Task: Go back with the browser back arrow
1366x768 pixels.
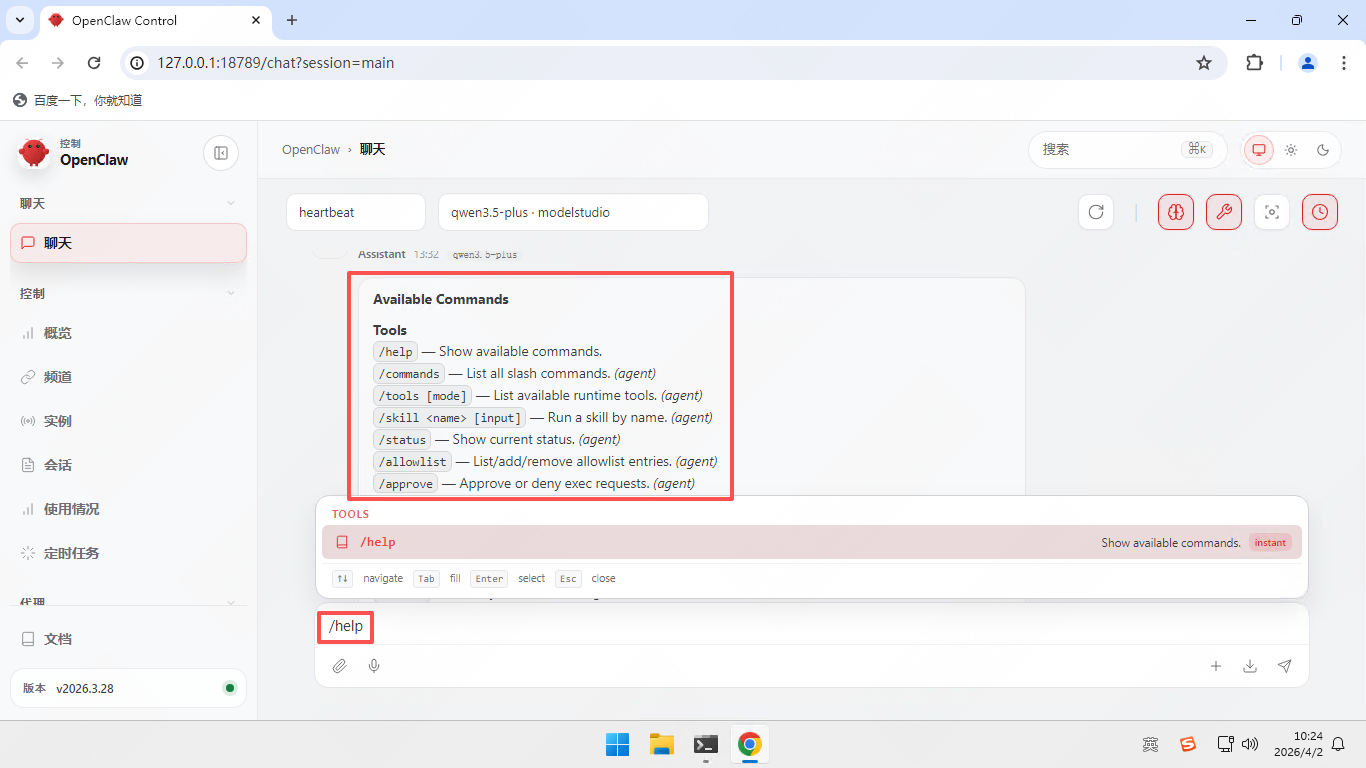Action: pos(22,63)
